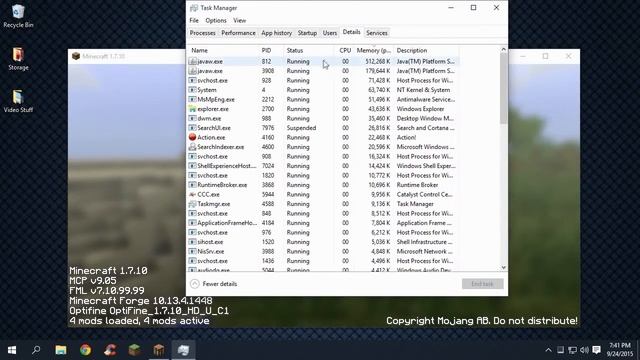The height and width of the screenshot is (360, 640).
Task: Select the System process row
Action: click(323, 90)
